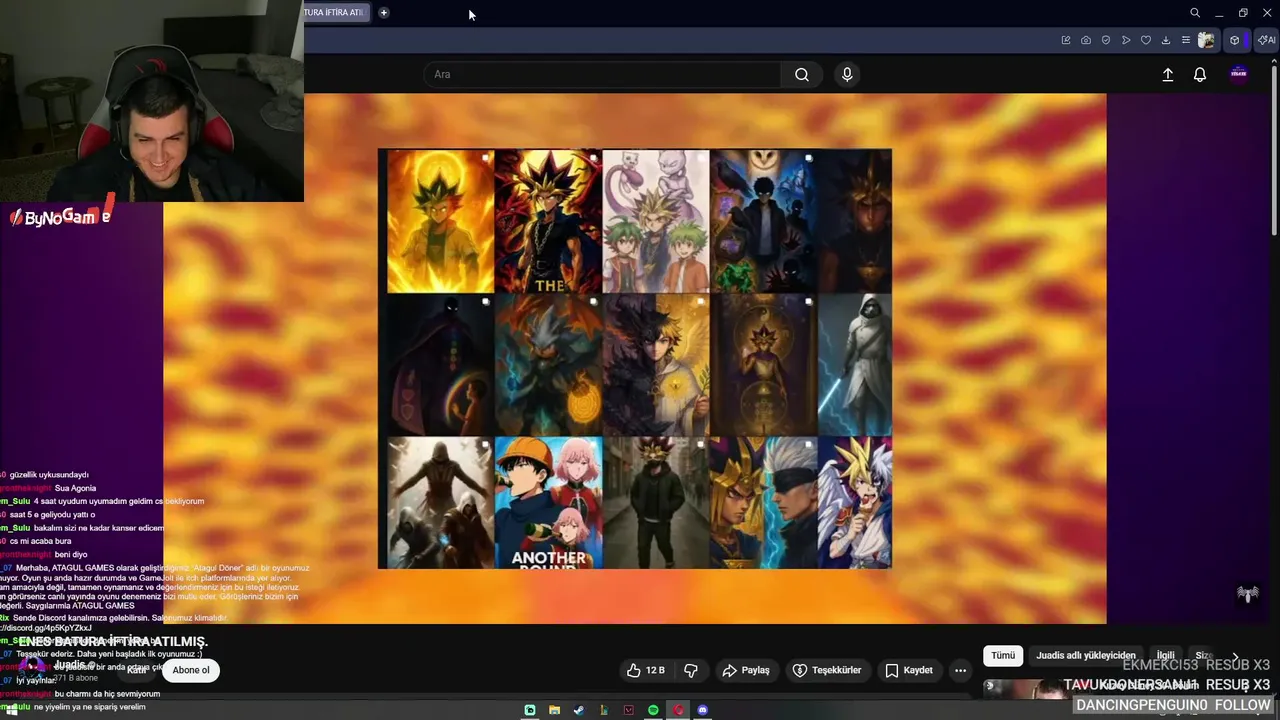Viewport: 1280px width, 720px height.
Task: Click the browser send-arrow flow icon
Action: pos(1126,40)
